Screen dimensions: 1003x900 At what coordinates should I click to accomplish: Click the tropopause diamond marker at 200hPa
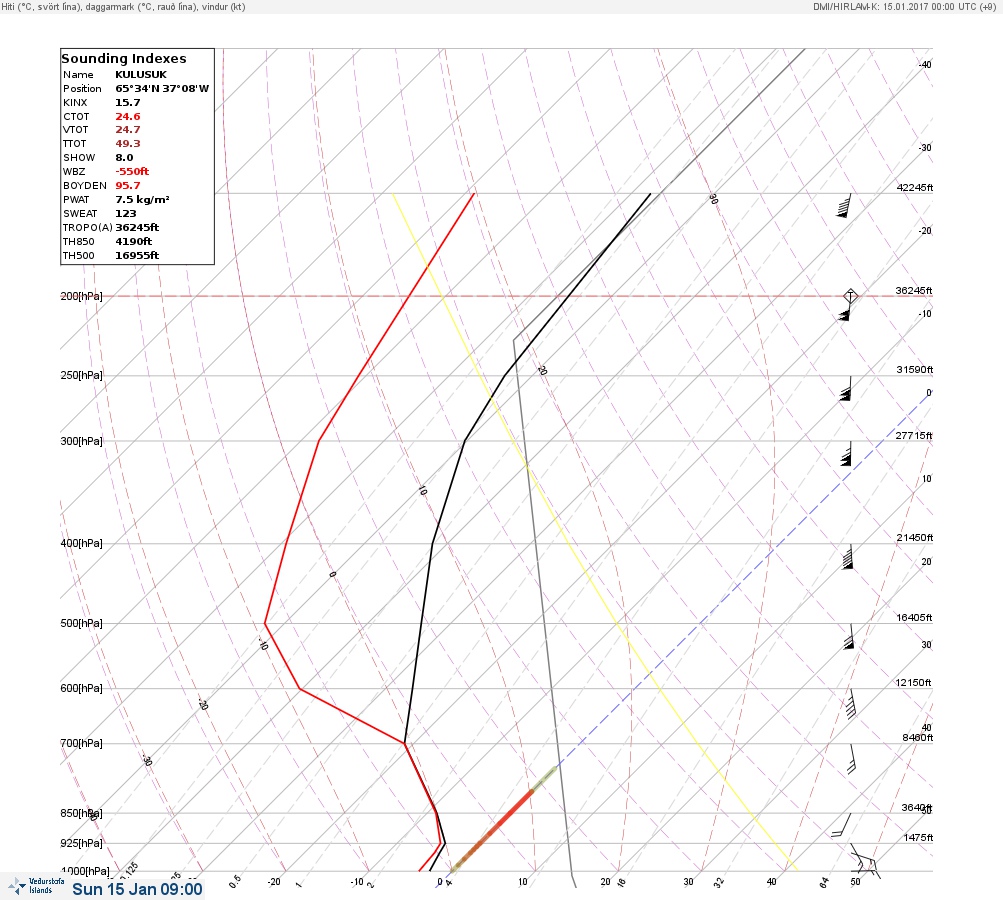[850, 296]
